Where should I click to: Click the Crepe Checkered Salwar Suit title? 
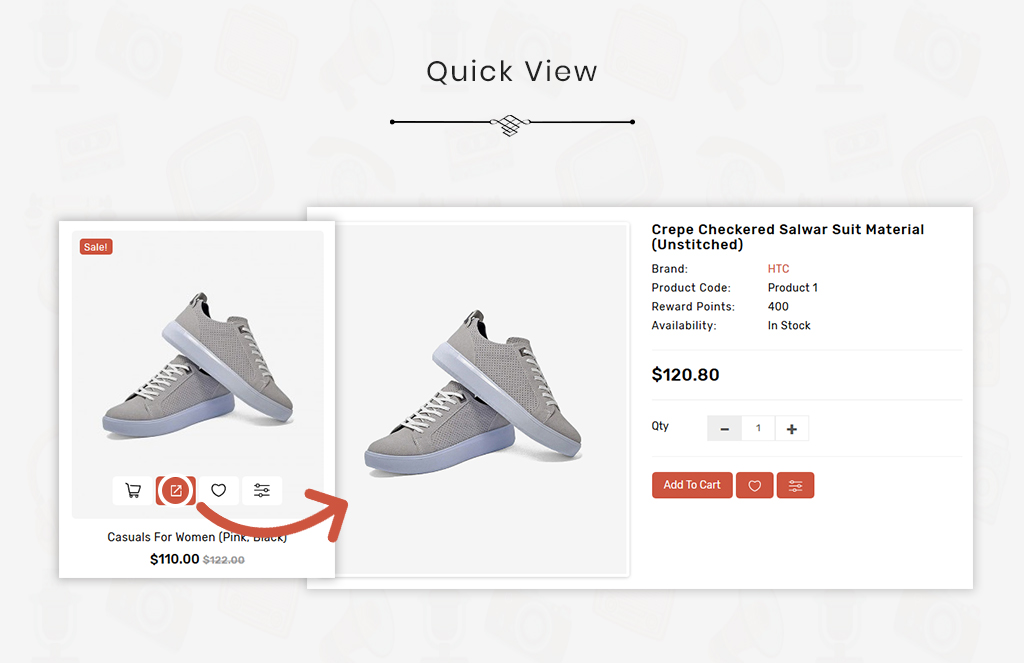(788, 236)
